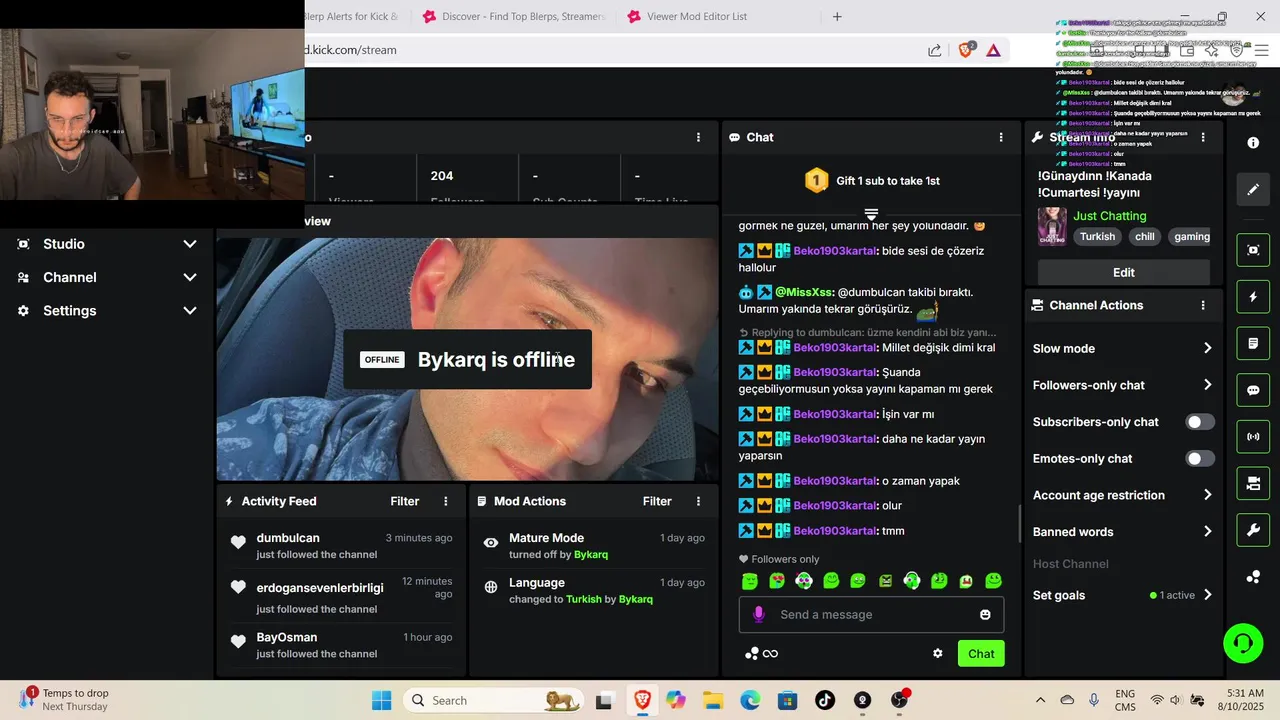1280x720 pixels.
Task: Click Beko1903kartal username on 'tmm' message
Action: point(835,531)
